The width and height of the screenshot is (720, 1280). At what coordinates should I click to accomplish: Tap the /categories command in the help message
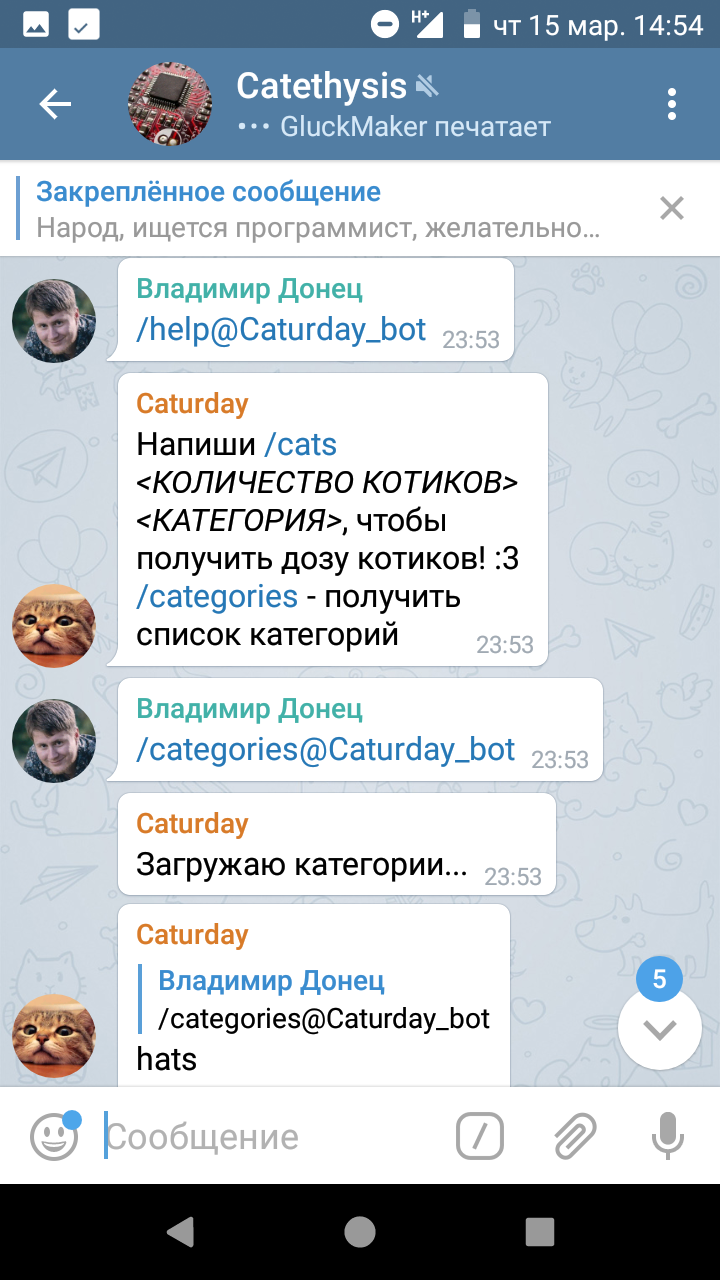click(217, 596)
